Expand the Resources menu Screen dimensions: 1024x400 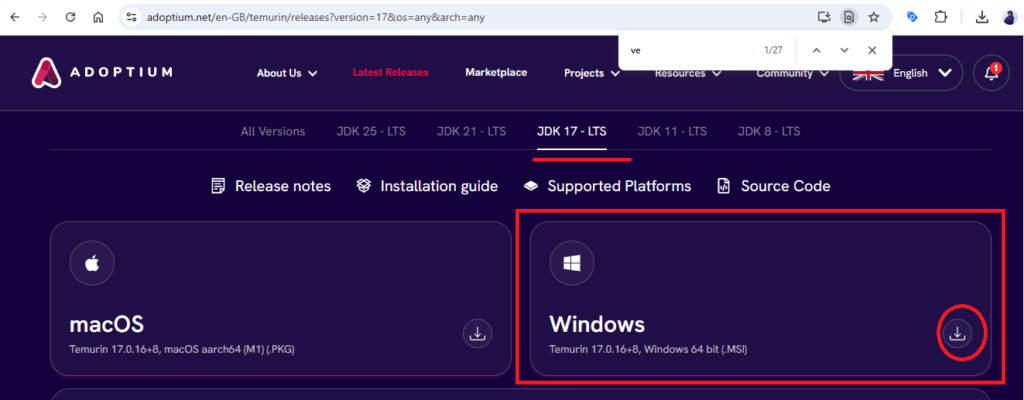point(688,73)
